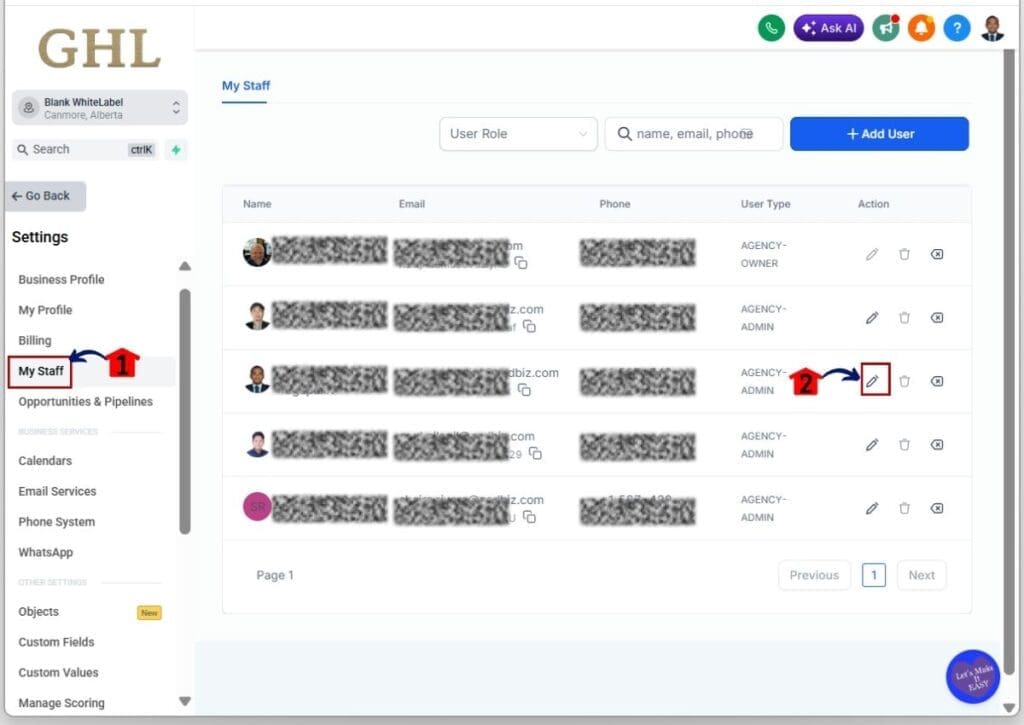Open the profile avatar in the top right
The height and width of the screenshot is (725, 1024).
tap(992, 28)
